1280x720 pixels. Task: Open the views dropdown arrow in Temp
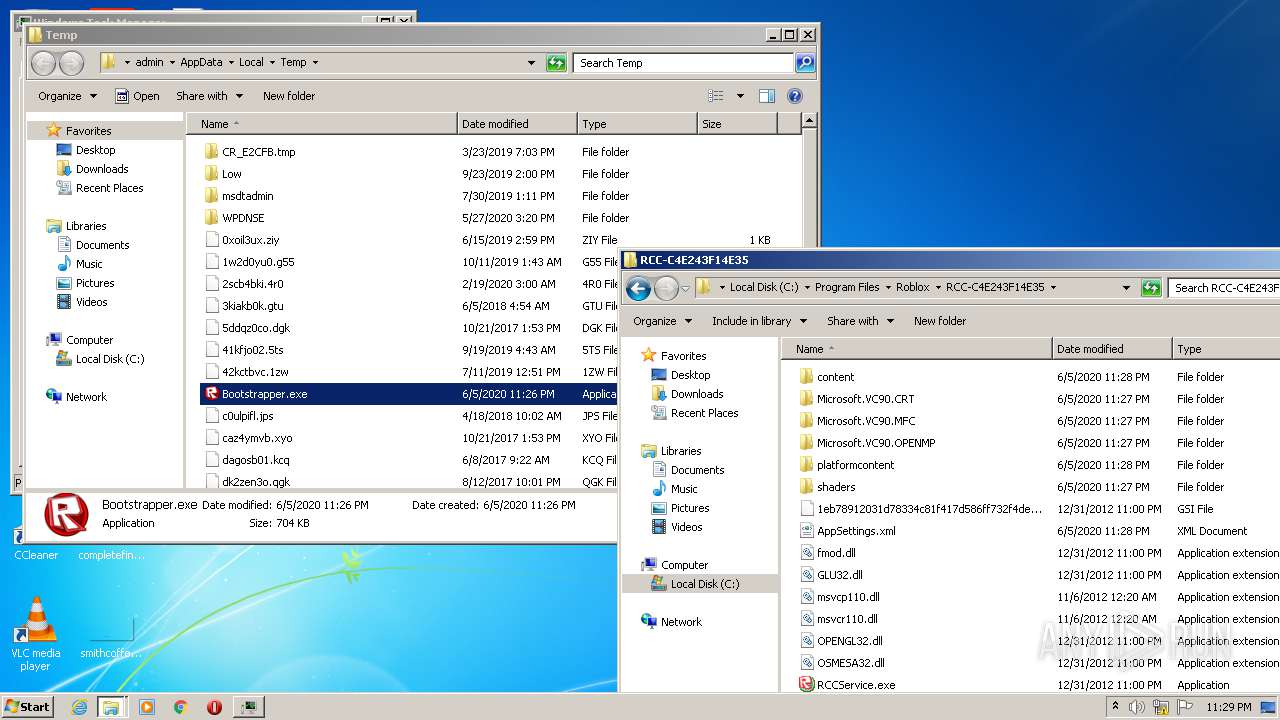[x=740, y=96]
